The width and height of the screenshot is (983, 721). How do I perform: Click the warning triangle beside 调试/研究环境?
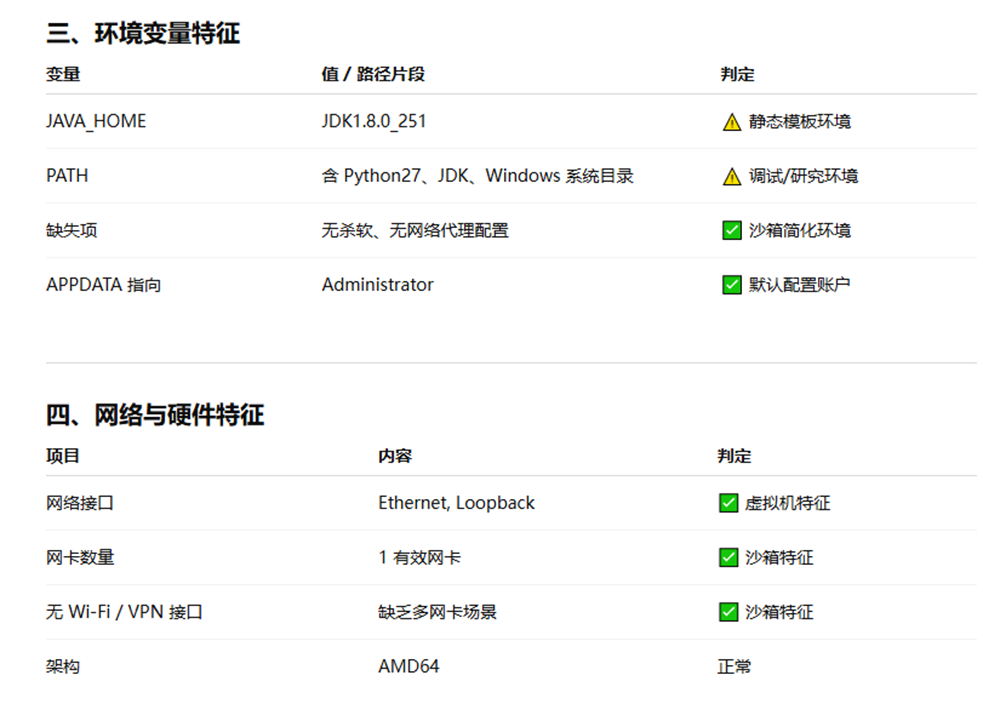732,176
